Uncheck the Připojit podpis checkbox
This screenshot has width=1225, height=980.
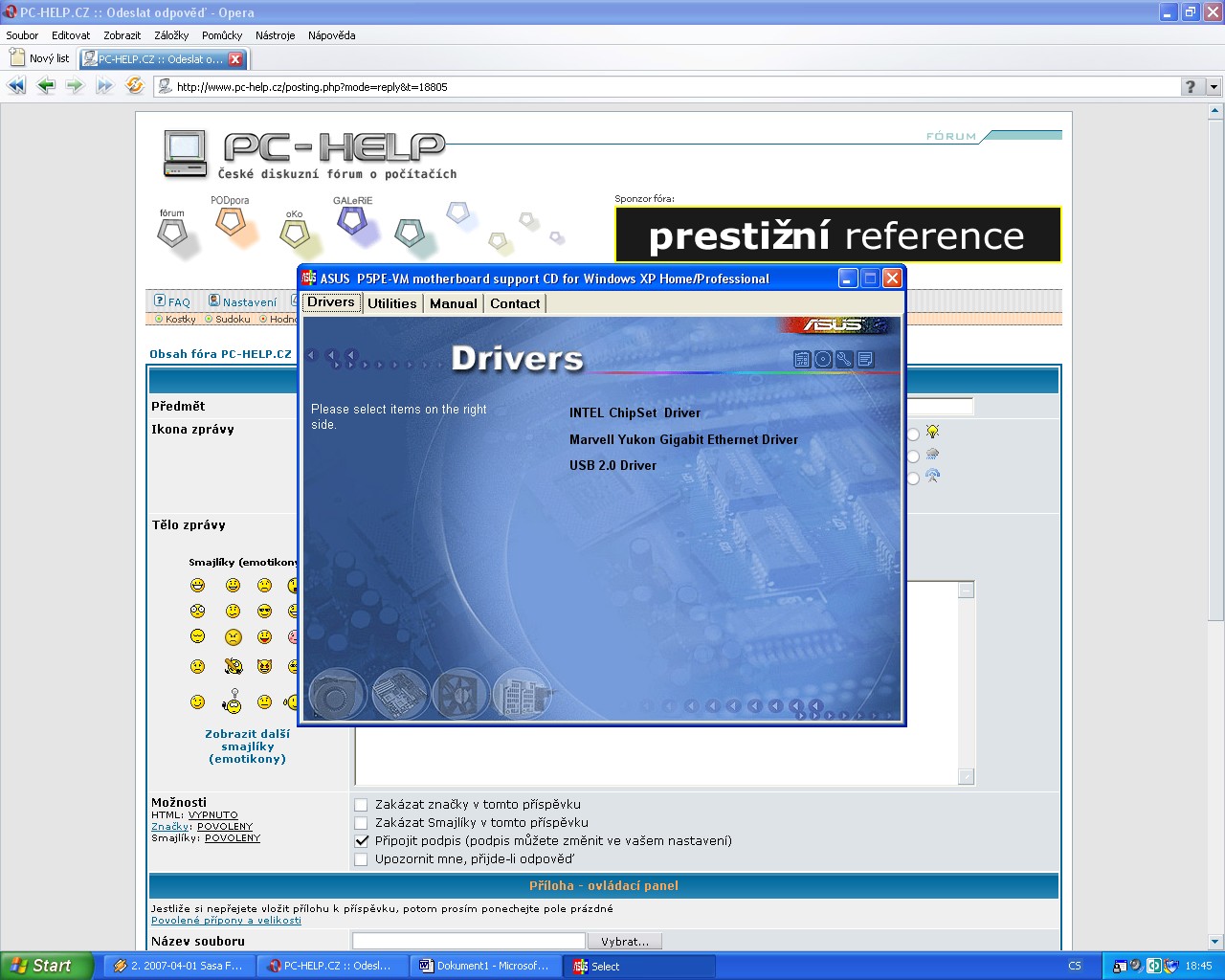coord(361,841)
